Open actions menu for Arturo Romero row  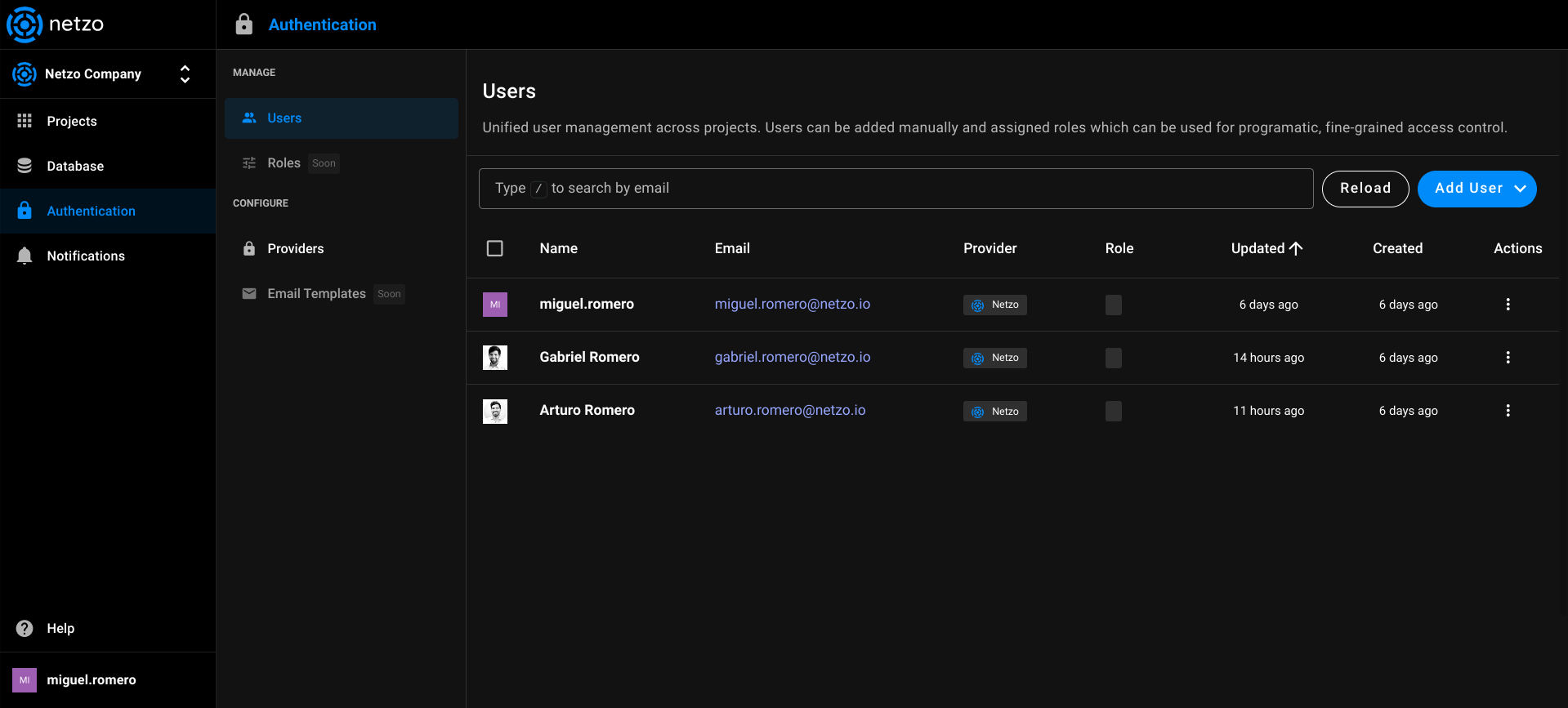click(x=1508, y=411)
